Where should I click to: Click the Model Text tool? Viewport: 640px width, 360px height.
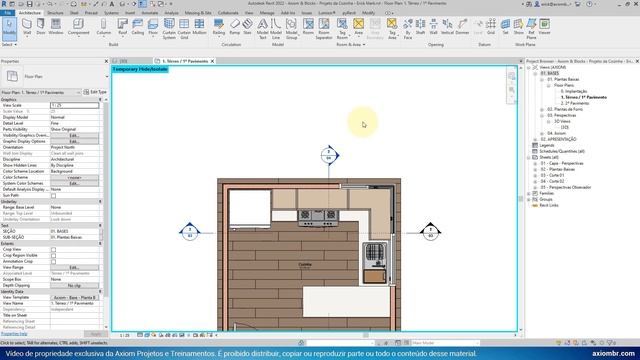(x=262, y=29)
